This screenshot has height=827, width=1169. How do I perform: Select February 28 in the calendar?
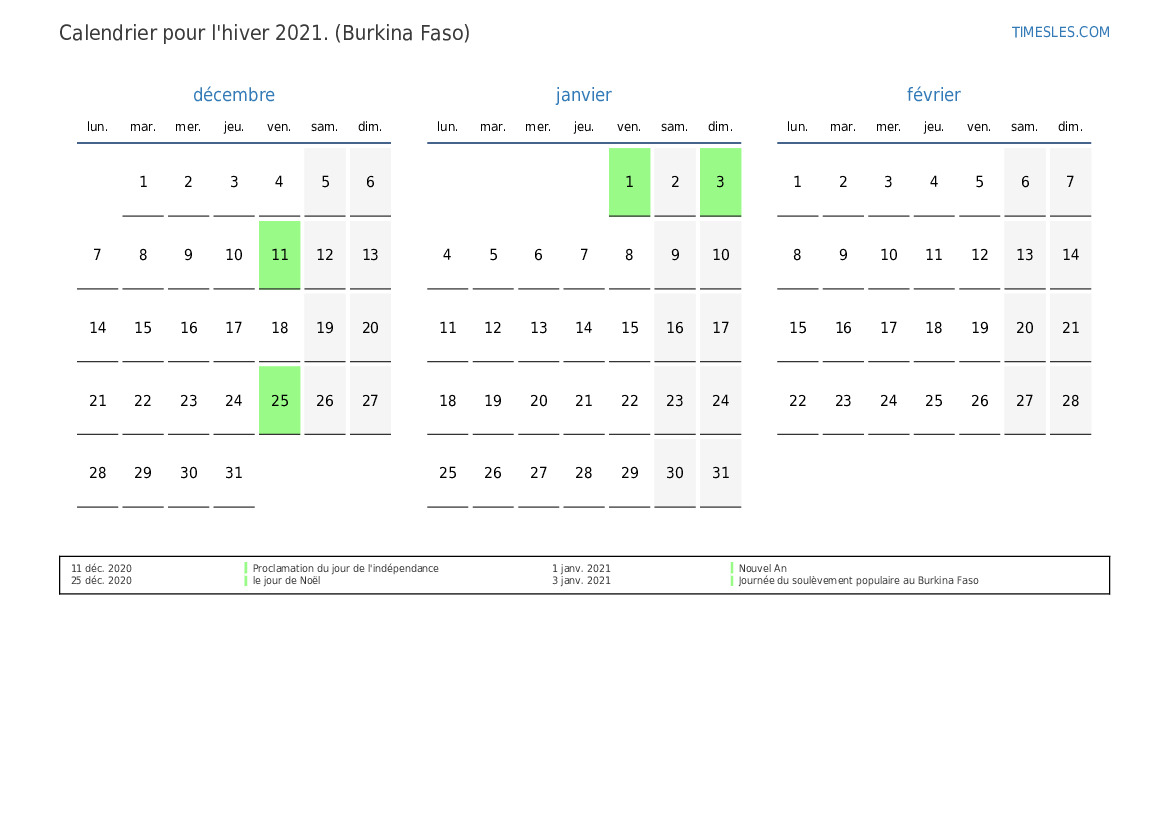tap(1071, 400)
